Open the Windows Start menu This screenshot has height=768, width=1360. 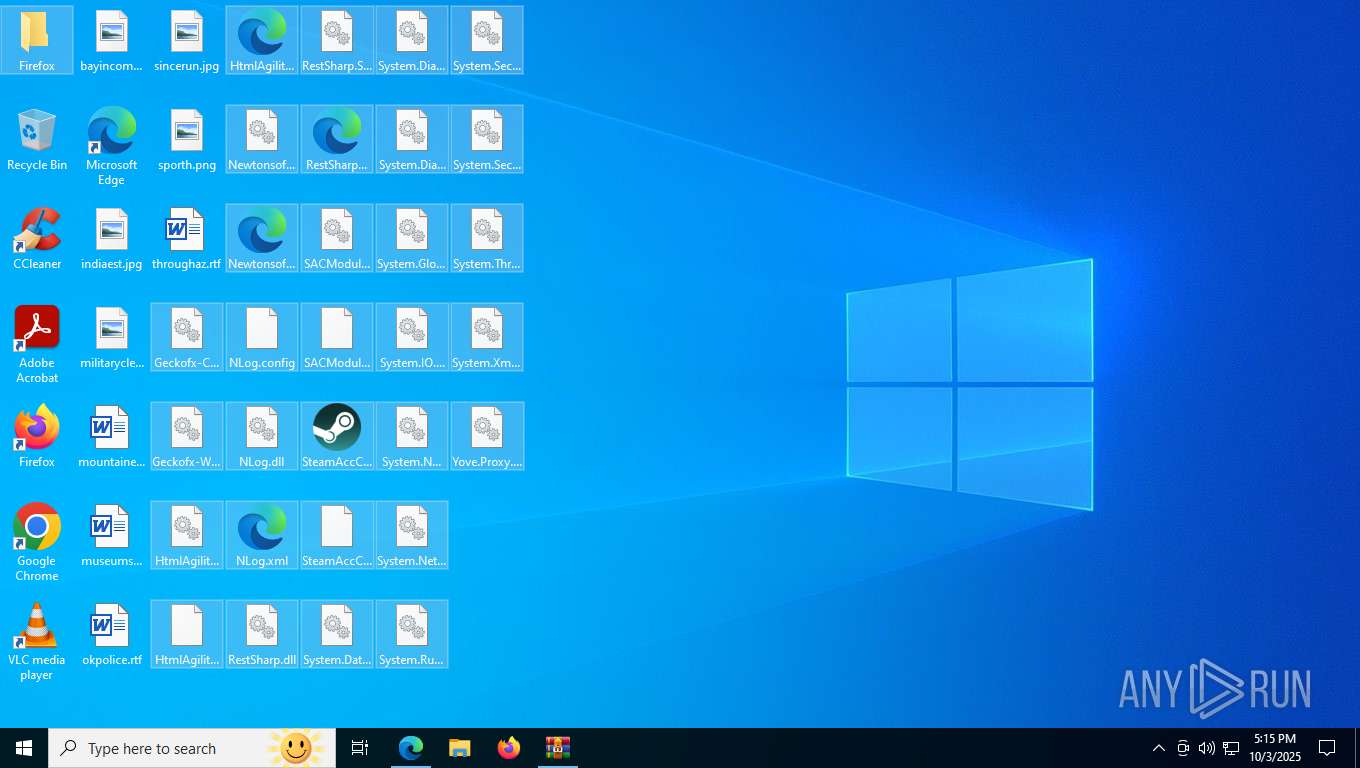point(24,748)
